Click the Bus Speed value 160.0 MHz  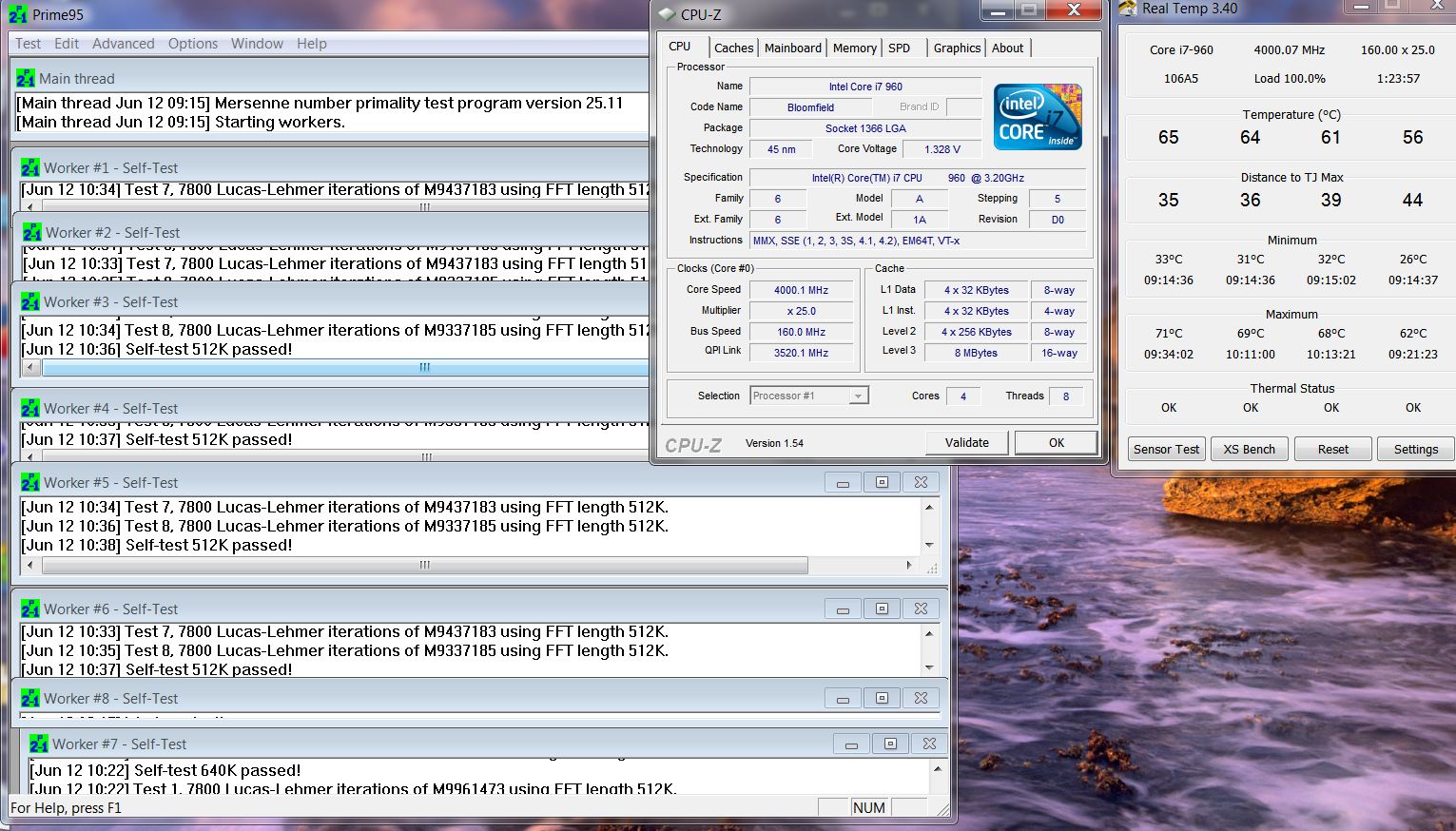pos(801,332)
